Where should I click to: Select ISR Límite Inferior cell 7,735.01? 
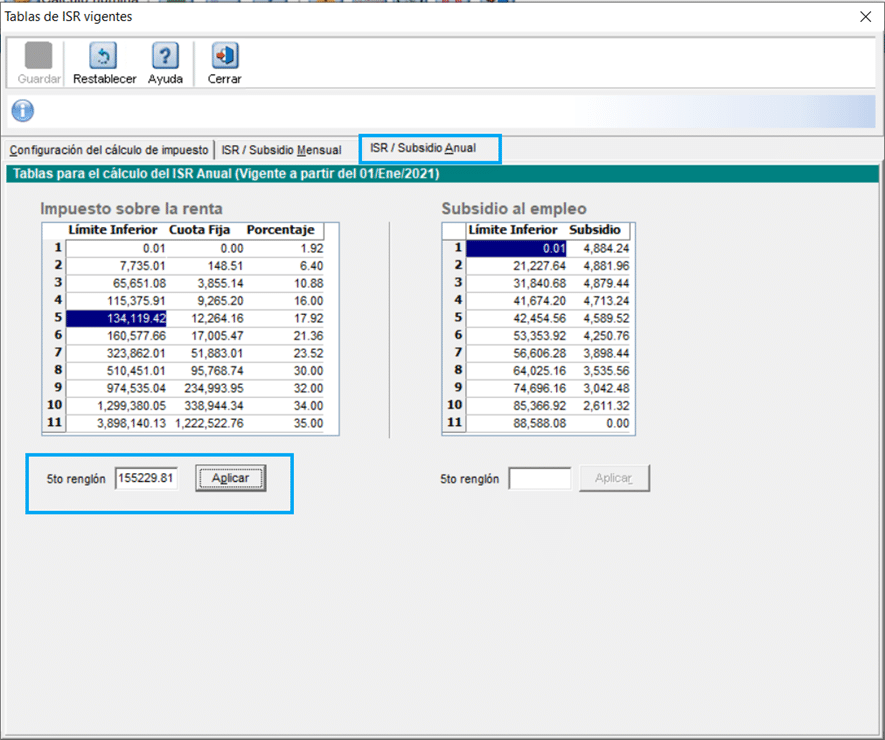[x=116, y=266]
